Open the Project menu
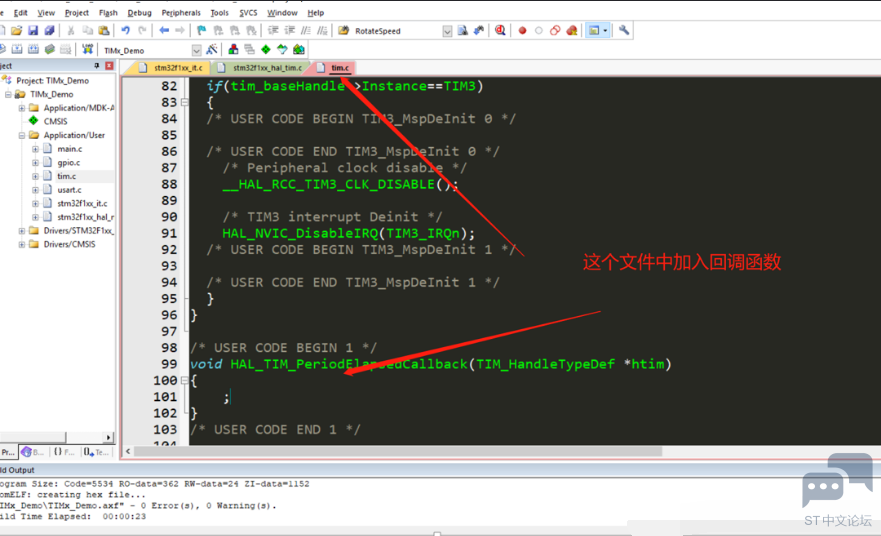The image size is (881, 536). pos(76,12)
